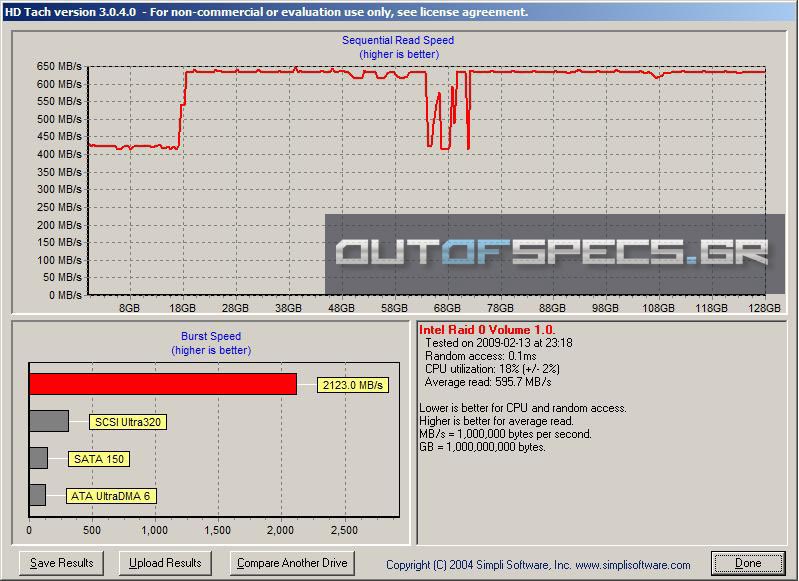799x581 pixels.
Task: Click the 2123.0 MB/s burst label
Action: click(x=353, y=385)
